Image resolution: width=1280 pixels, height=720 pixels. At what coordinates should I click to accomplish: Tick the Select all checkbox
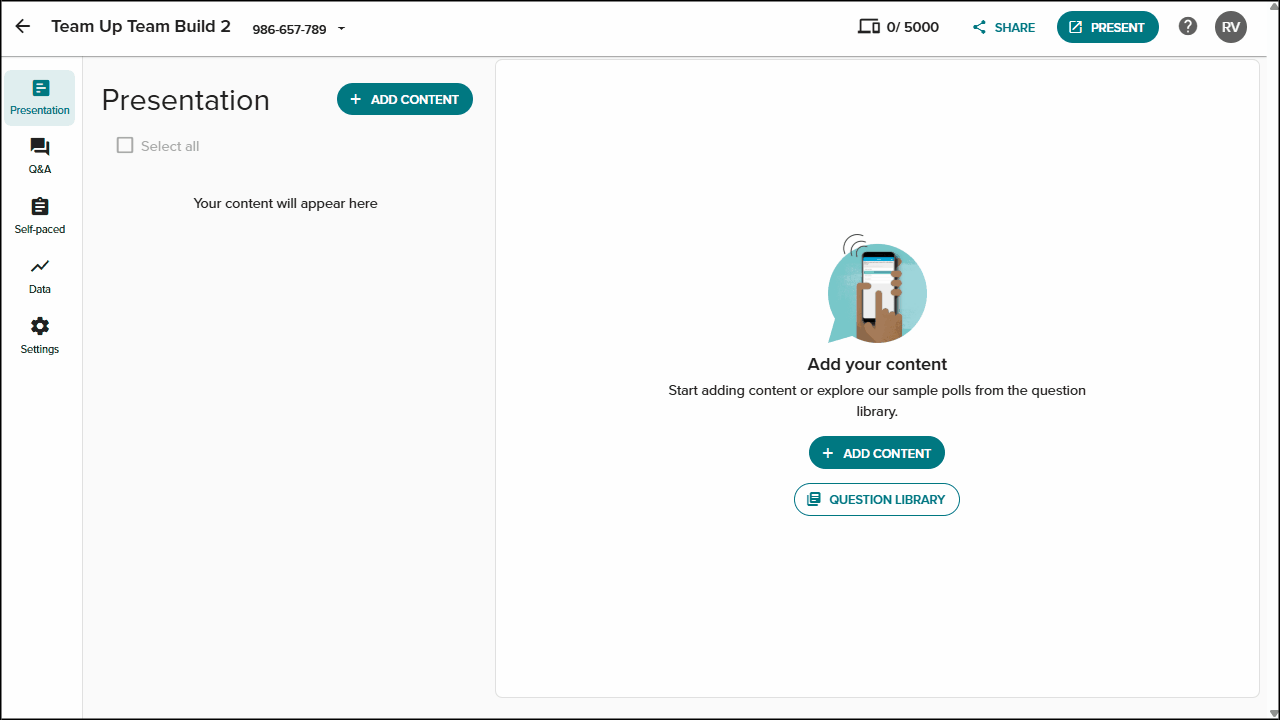(x=125, y=145)
